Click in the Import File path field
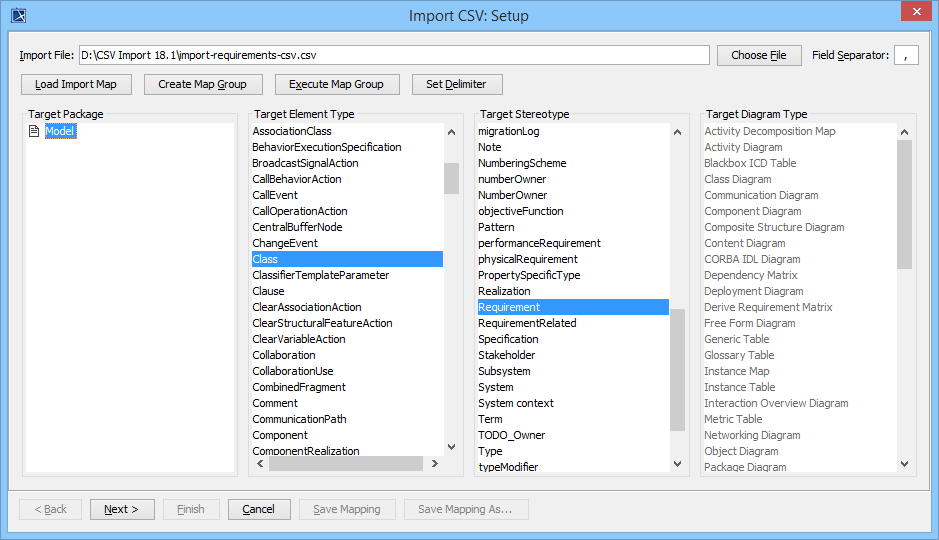 tap(394, 55)
